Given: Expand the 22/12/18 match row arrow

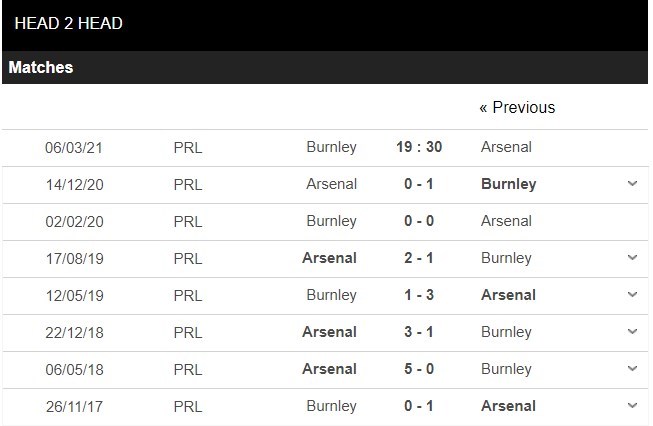Looking at the screenshot, I should (x=632, y=332).
